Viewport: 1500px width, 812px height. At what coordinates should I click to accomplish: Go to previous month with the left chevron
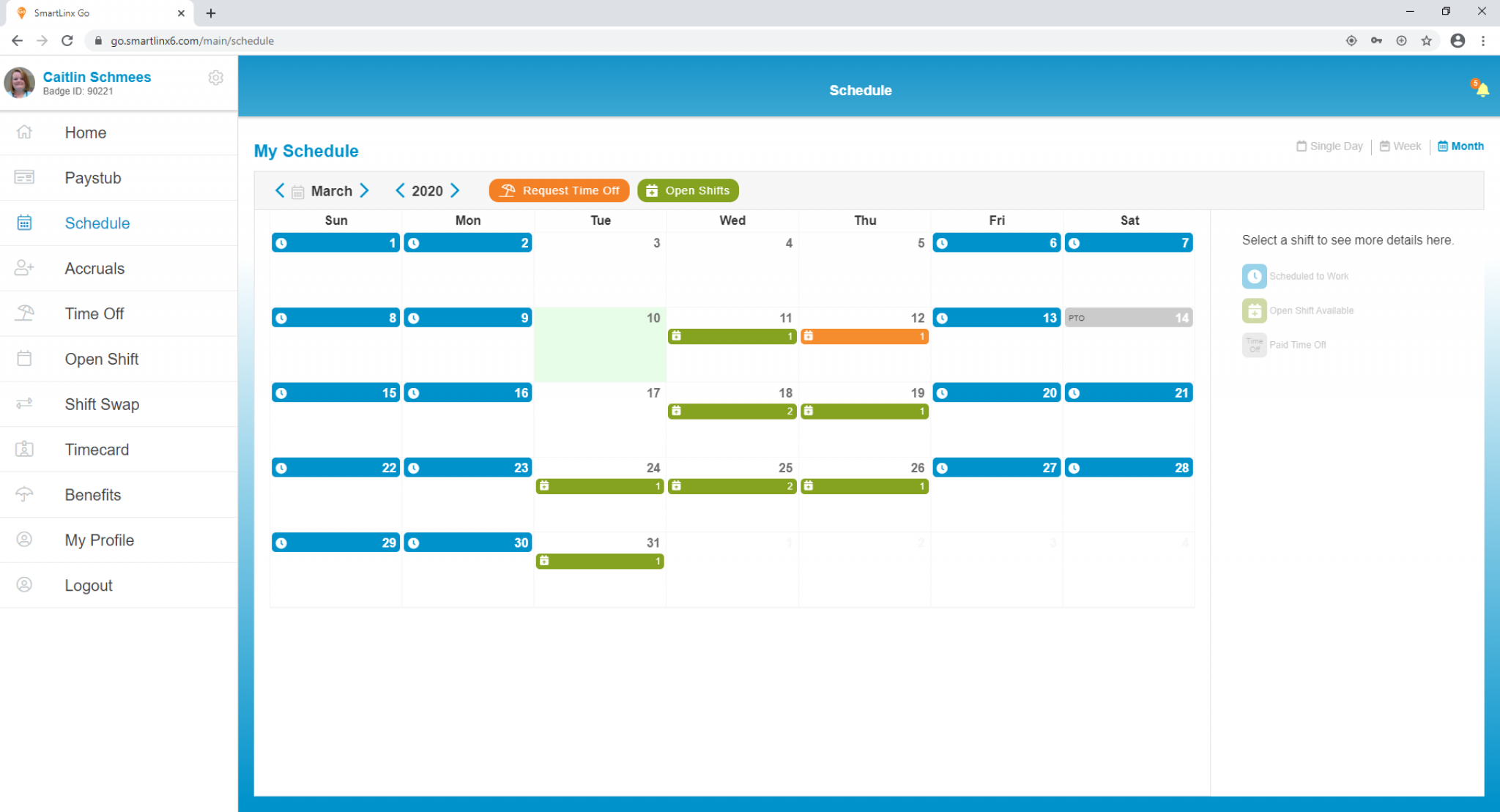pyautogui.click(x=279, y=190)
